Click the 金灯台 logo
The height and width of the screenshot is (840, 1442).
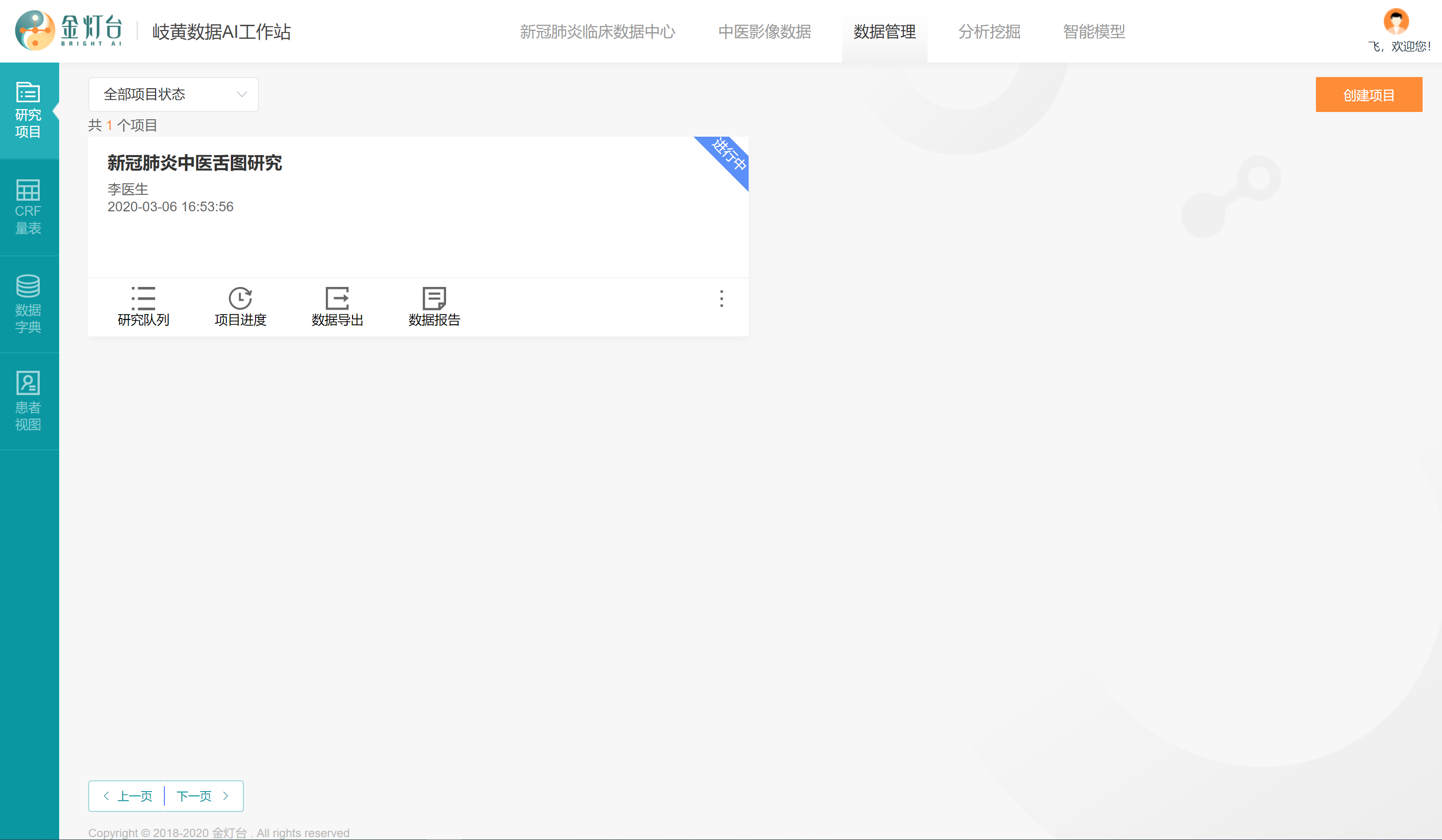pyautogui.click(x=69, y=30)
